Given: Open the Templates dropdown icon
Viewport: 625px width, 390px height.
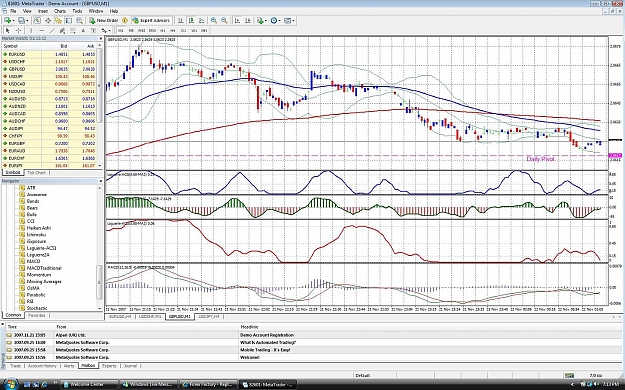Looking at the screenshot, I should [x=289, y=20].
